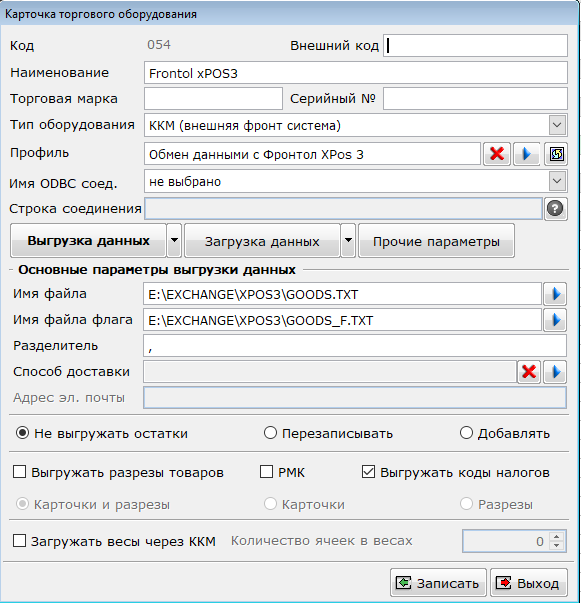Open Выгрузка данных dropdown arrow

[x=174, y=241]
